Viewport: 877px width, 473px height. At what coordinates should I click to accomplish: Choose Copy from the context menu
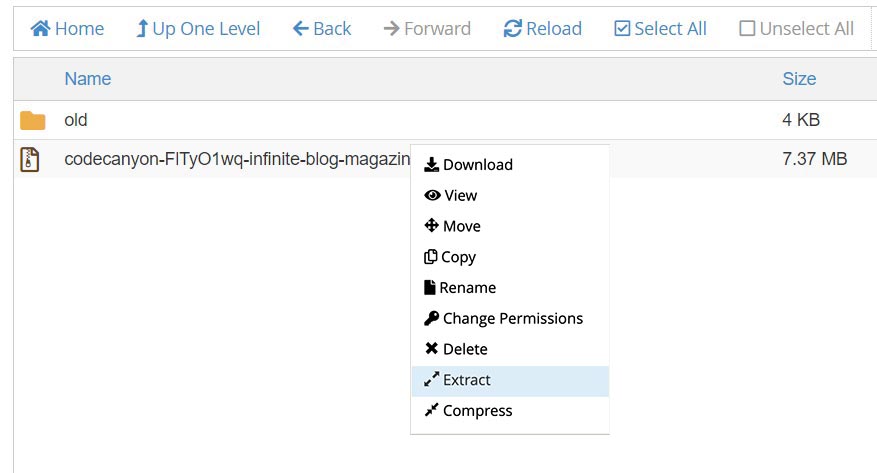pyautogui.click(x=458, y=257)
